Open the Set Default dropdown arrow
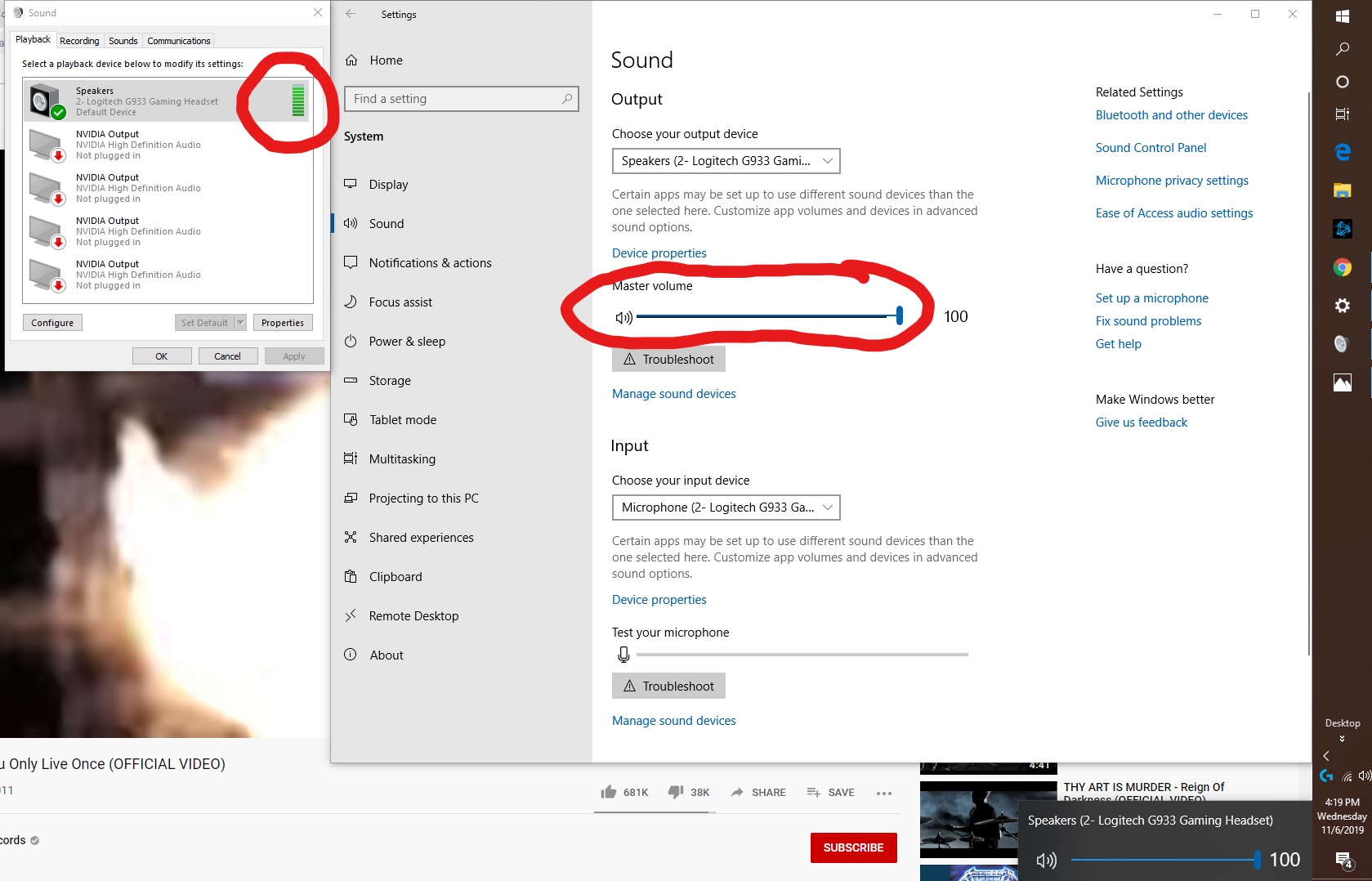This screenshot has width=1372, height=881. (241, 323)
